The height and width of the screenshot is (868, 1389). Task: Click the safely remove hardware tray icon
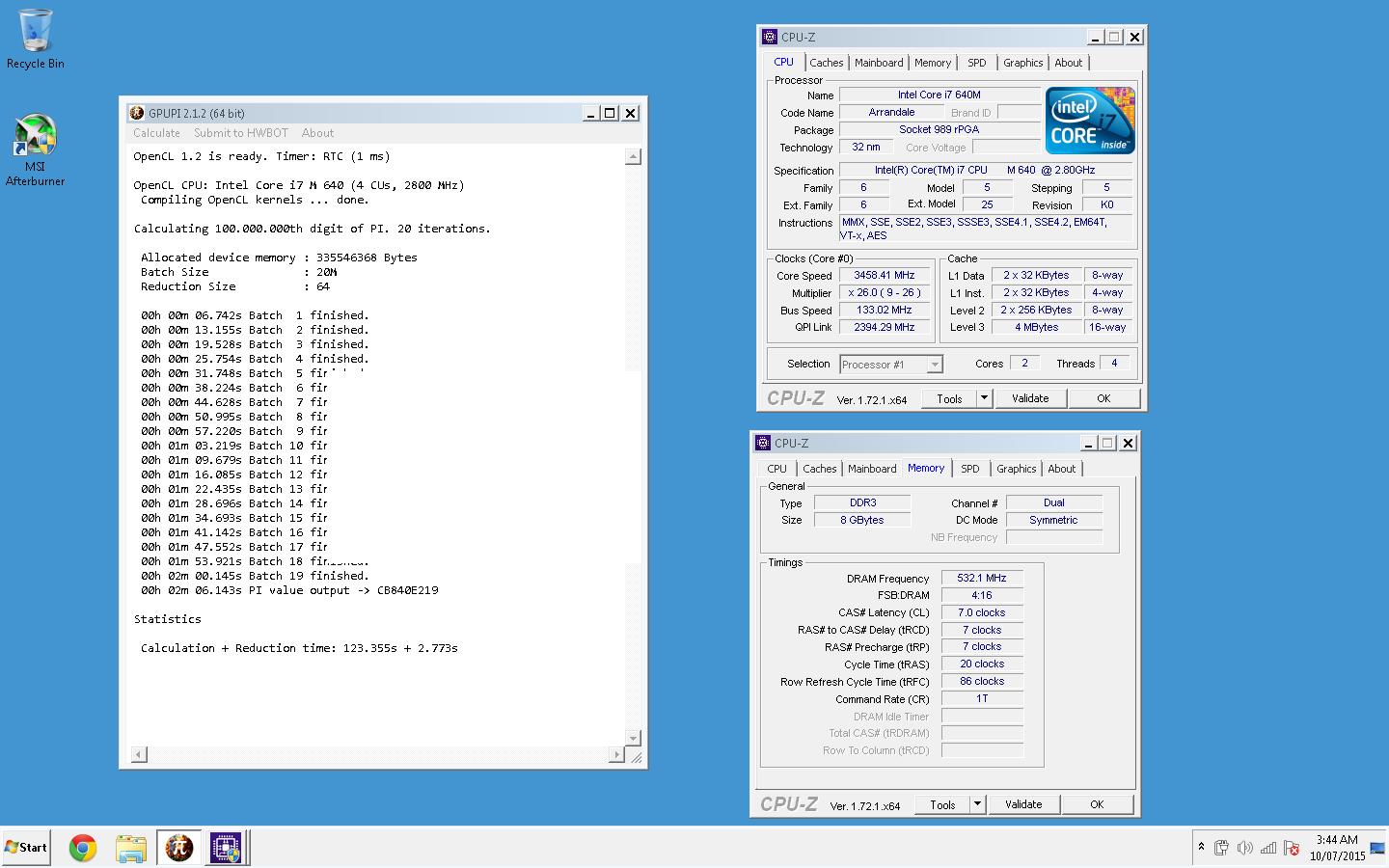coord(1221,848)
